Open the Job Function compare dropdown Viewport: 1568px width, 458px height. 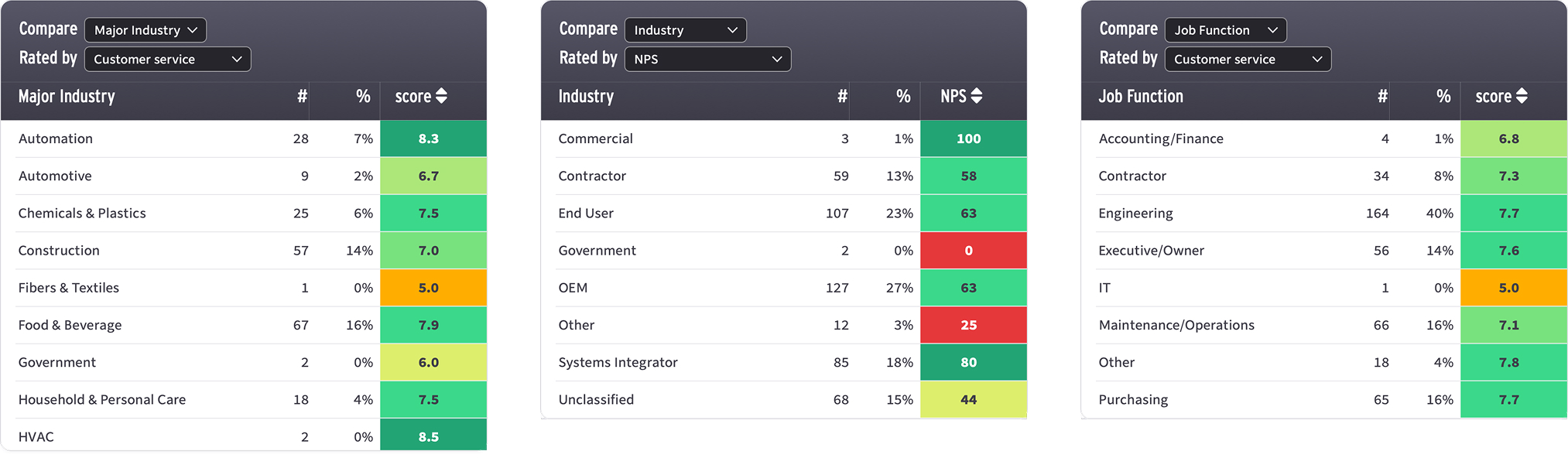click(1226, 30)
